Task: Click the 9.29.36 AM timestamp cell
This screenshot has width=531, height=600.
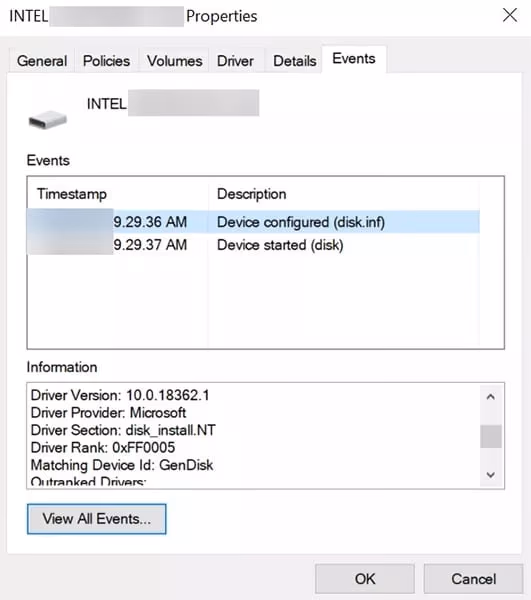Action: tap(150, 222)
